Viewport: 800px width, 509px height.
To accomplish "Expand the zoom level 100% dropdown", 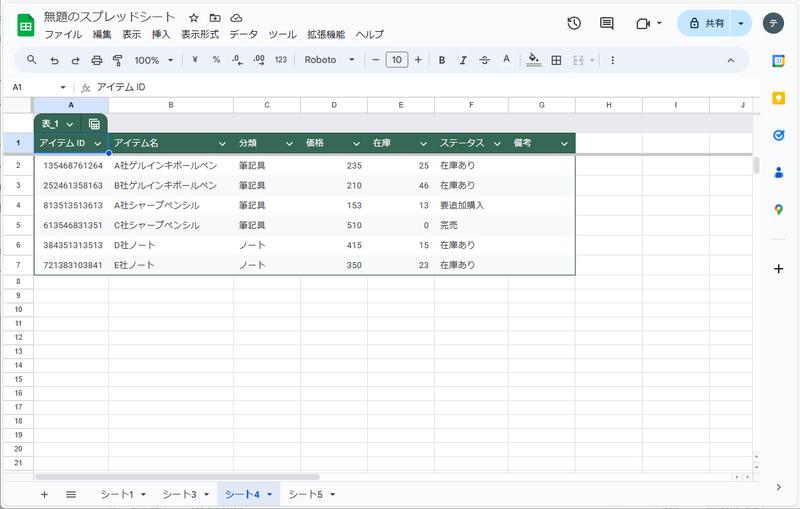I will coord(153,60).
